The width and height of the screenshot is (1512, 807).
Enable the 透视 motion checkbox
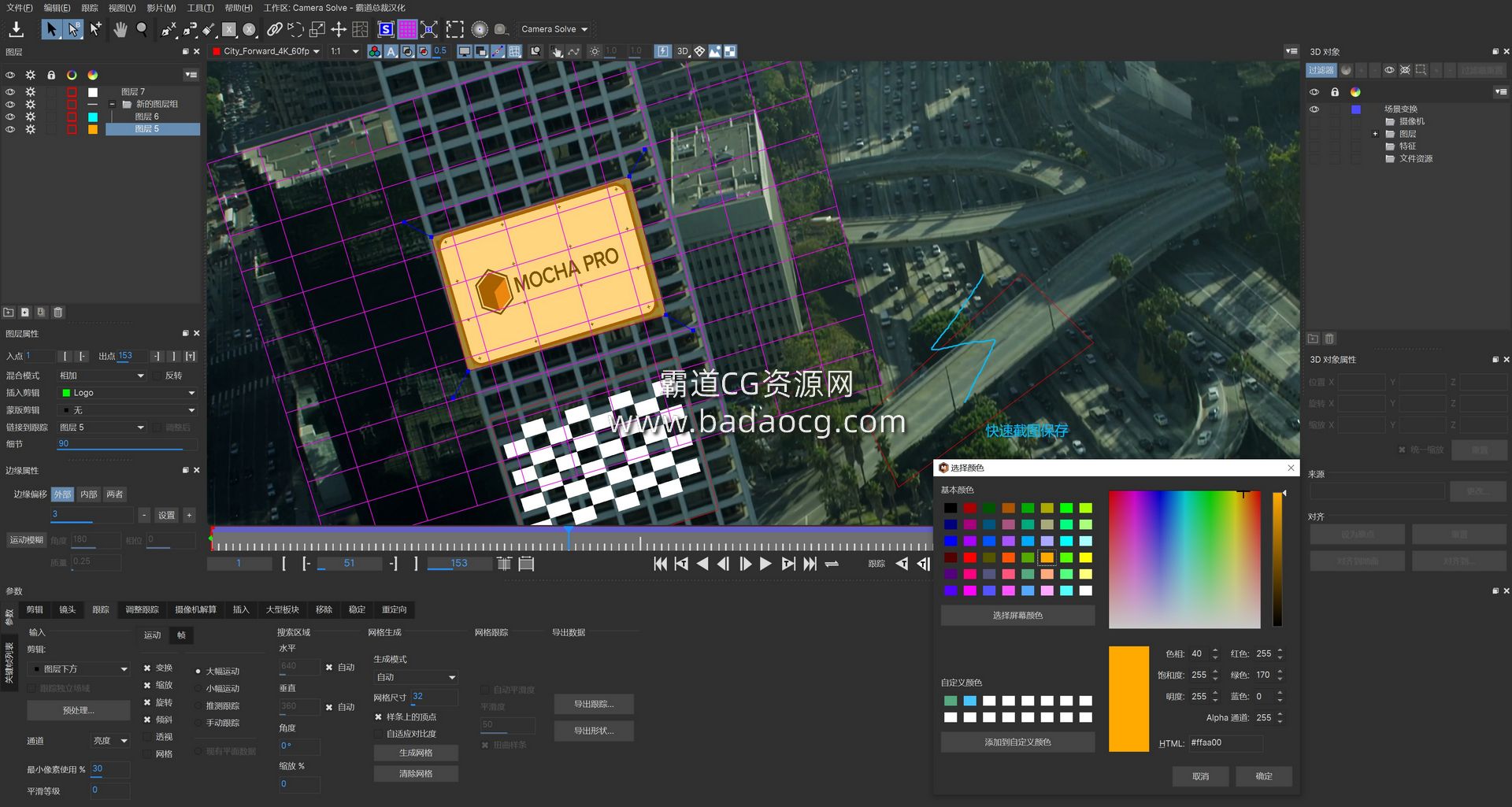coord(147,737)
